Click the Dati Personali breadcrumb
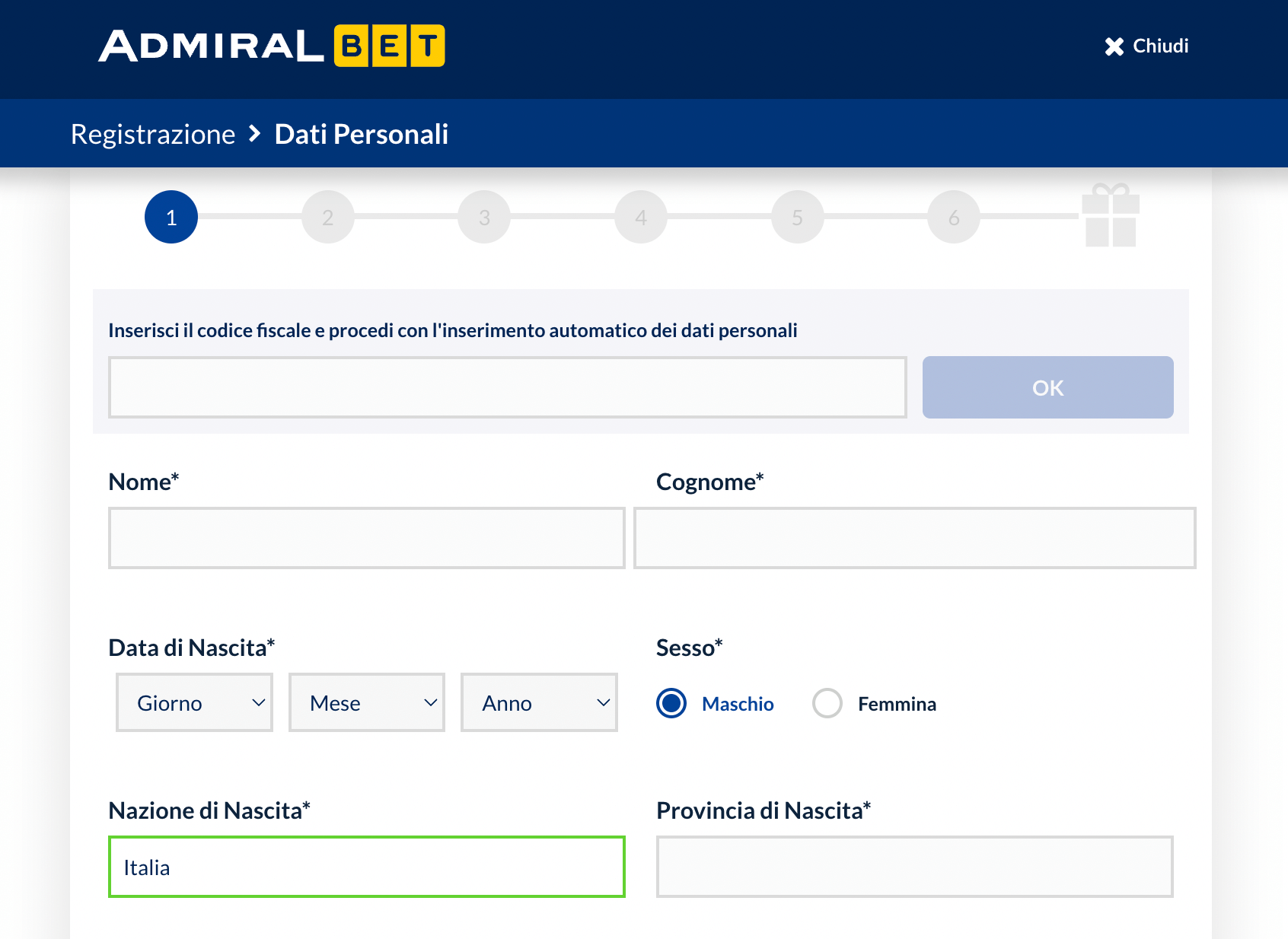This screenshot has height=939, width=1288. click(x=362, y=134)
